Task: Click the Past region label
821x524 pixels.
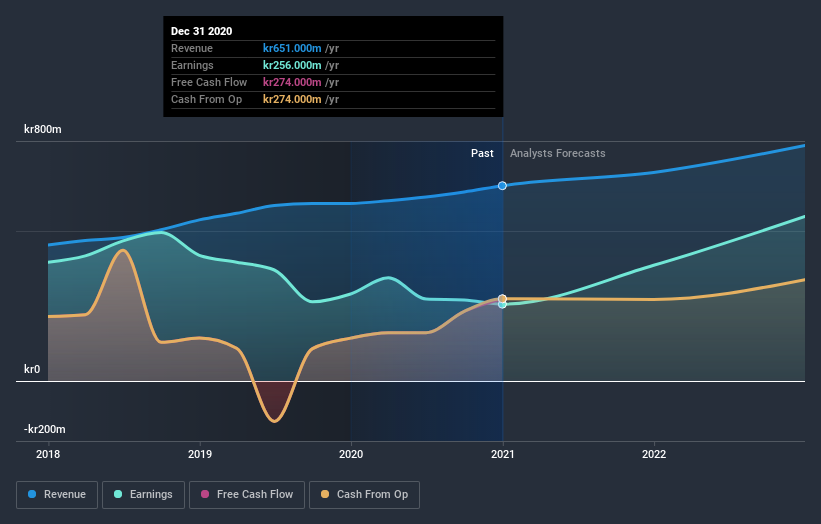Action: point(482,153)
